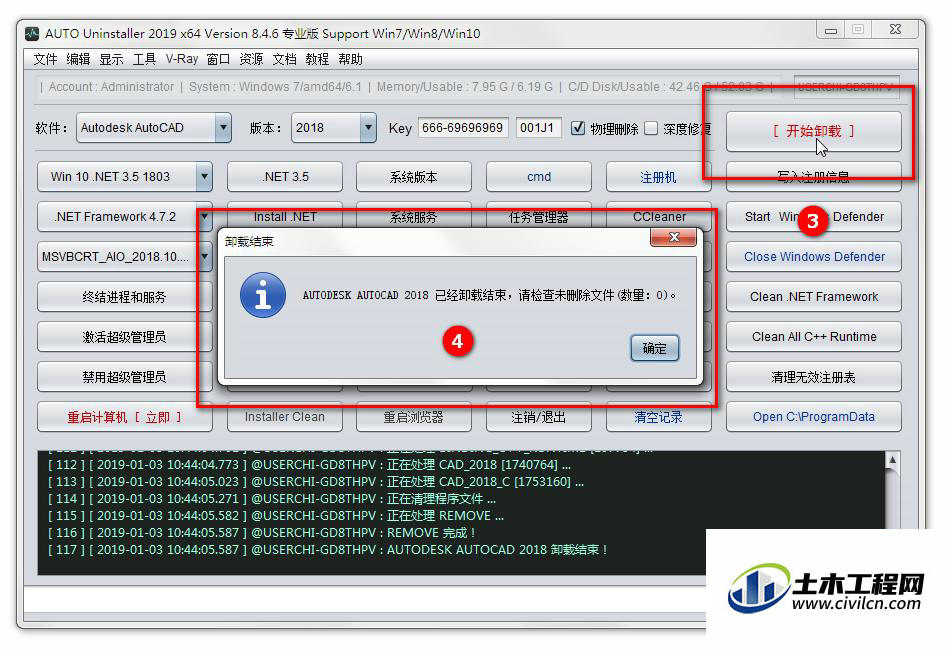Click the Installer Clean button
This screenshot has height=649, width=946.
point(285,417)
